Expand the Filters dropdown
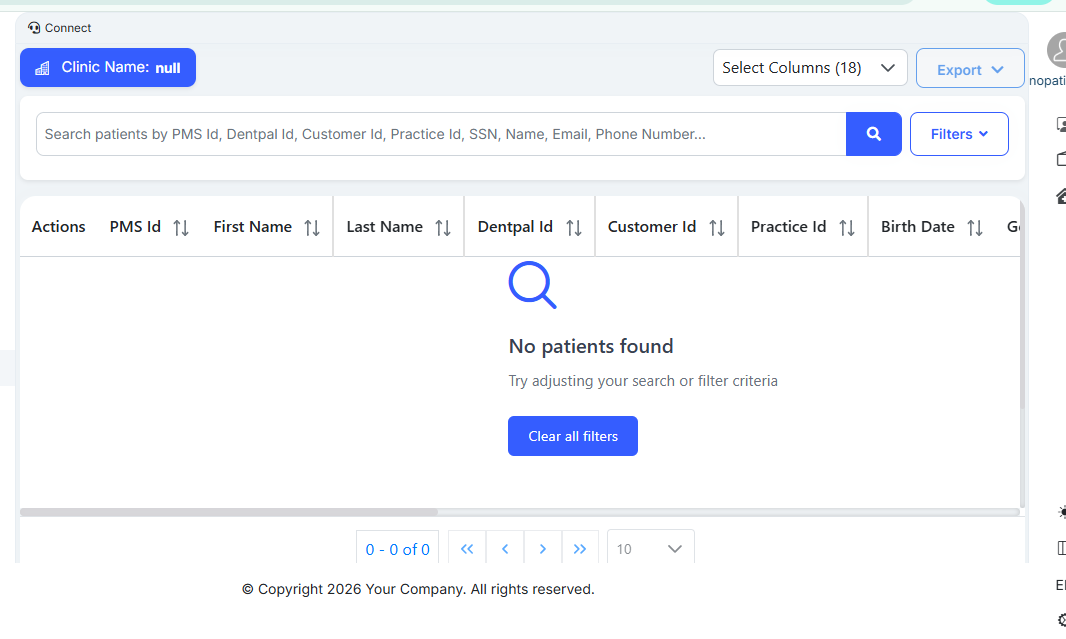This screenshot has height=639, width=1066. tap(958, 134)
